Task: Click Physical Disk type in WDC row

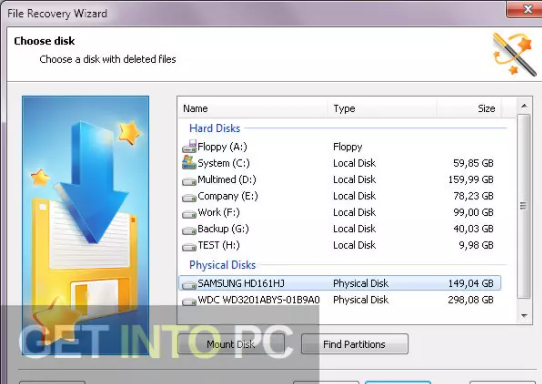Action: tap(361, 300)
